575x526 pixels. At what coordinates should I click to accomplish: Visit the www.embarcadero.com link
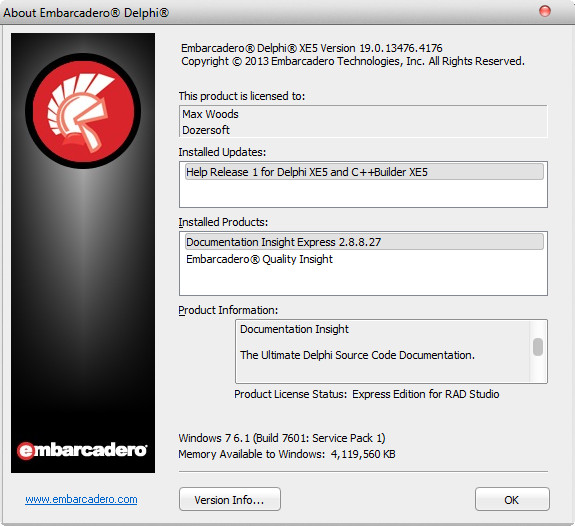click(81, 499)
